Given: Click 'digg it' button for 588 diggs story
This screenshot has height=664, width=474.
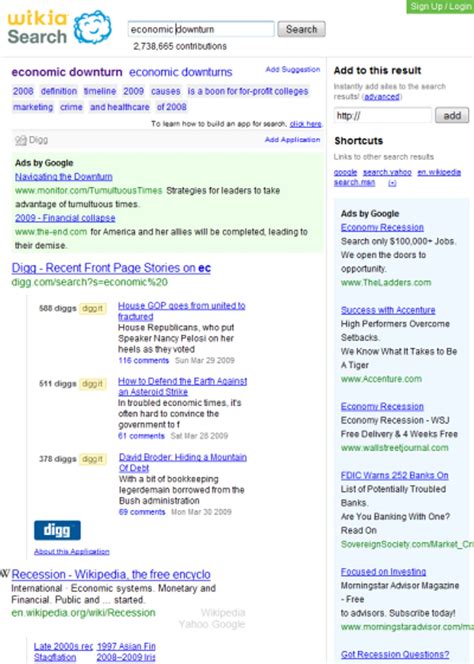Looking at the screenshot, I should [92, 308].
